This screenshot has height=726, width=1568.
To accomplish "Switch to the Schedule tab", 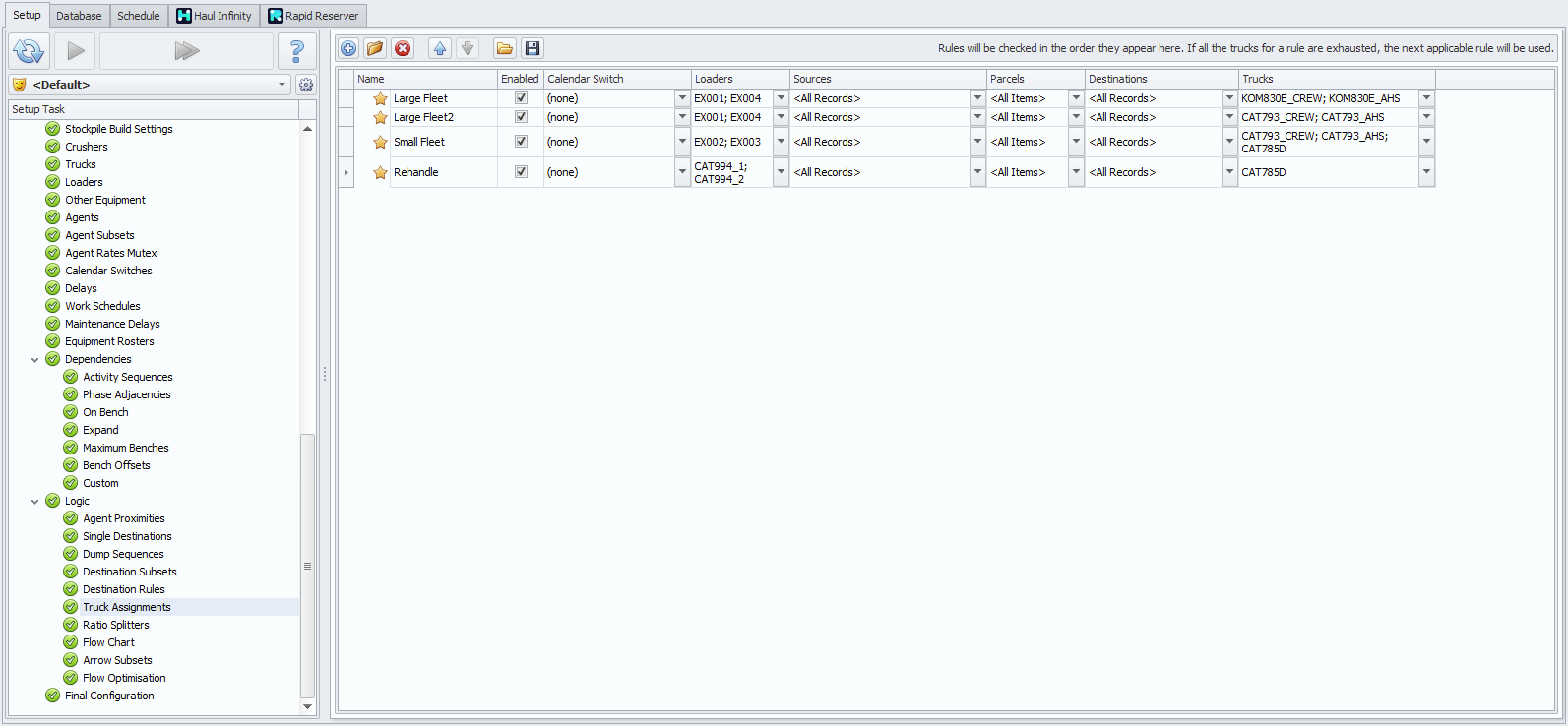I will coord(138,16).
